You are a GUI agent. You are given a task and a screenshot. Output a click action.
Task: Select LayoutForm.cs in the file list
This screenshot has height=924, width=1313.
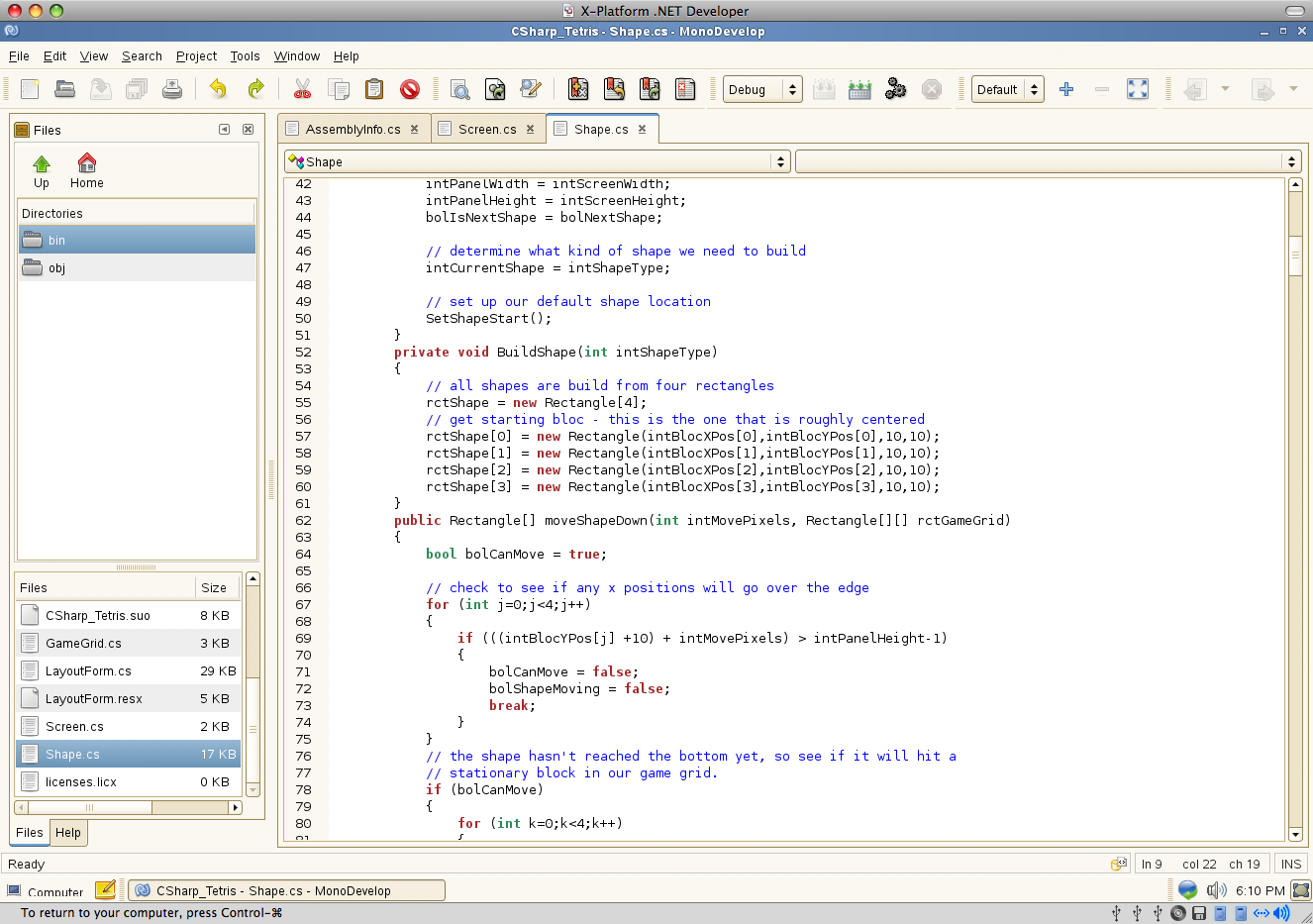coord(129,670)
